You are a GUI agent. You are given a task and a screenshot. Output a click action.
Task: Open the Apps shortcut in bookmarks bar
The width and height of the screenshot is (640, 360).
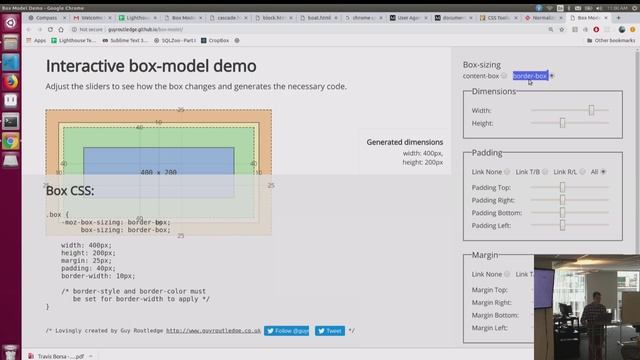36,40
